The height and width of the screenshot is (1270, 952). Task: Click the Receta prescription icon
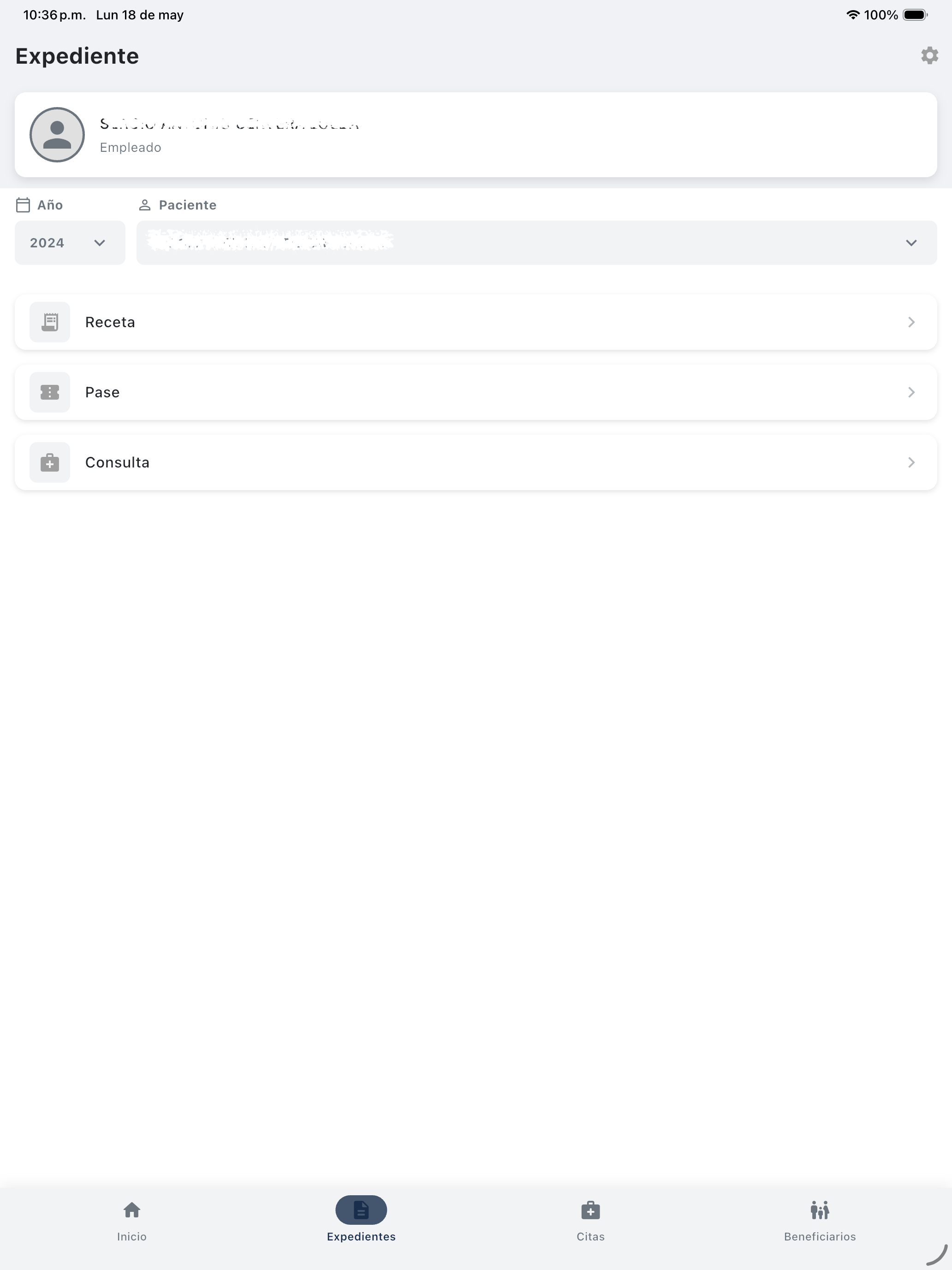(x=50, y=322)
